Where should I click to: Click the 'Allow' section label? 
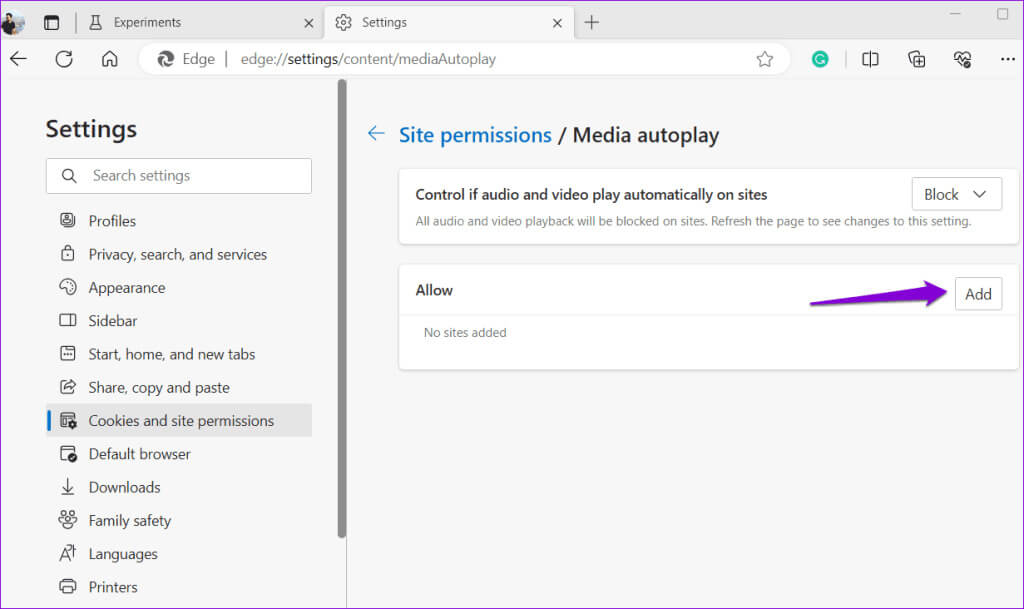pyautogui.click(x=434, y=290)
